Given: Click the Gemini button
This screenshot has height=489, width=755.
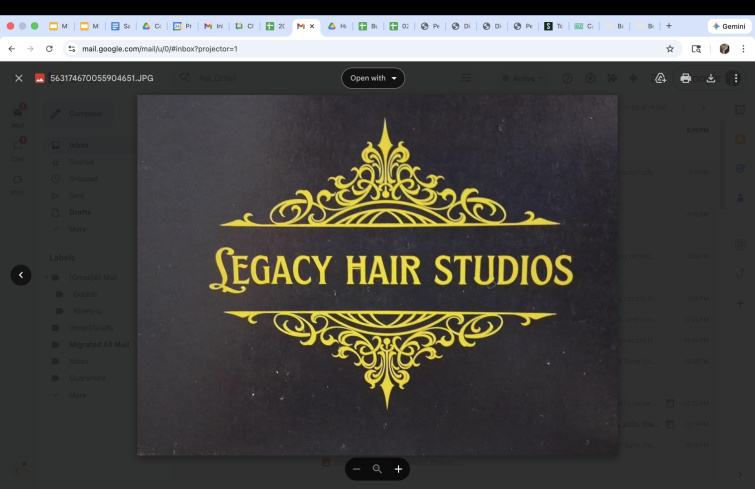Looking at the screenshot, I should point(730,26).
